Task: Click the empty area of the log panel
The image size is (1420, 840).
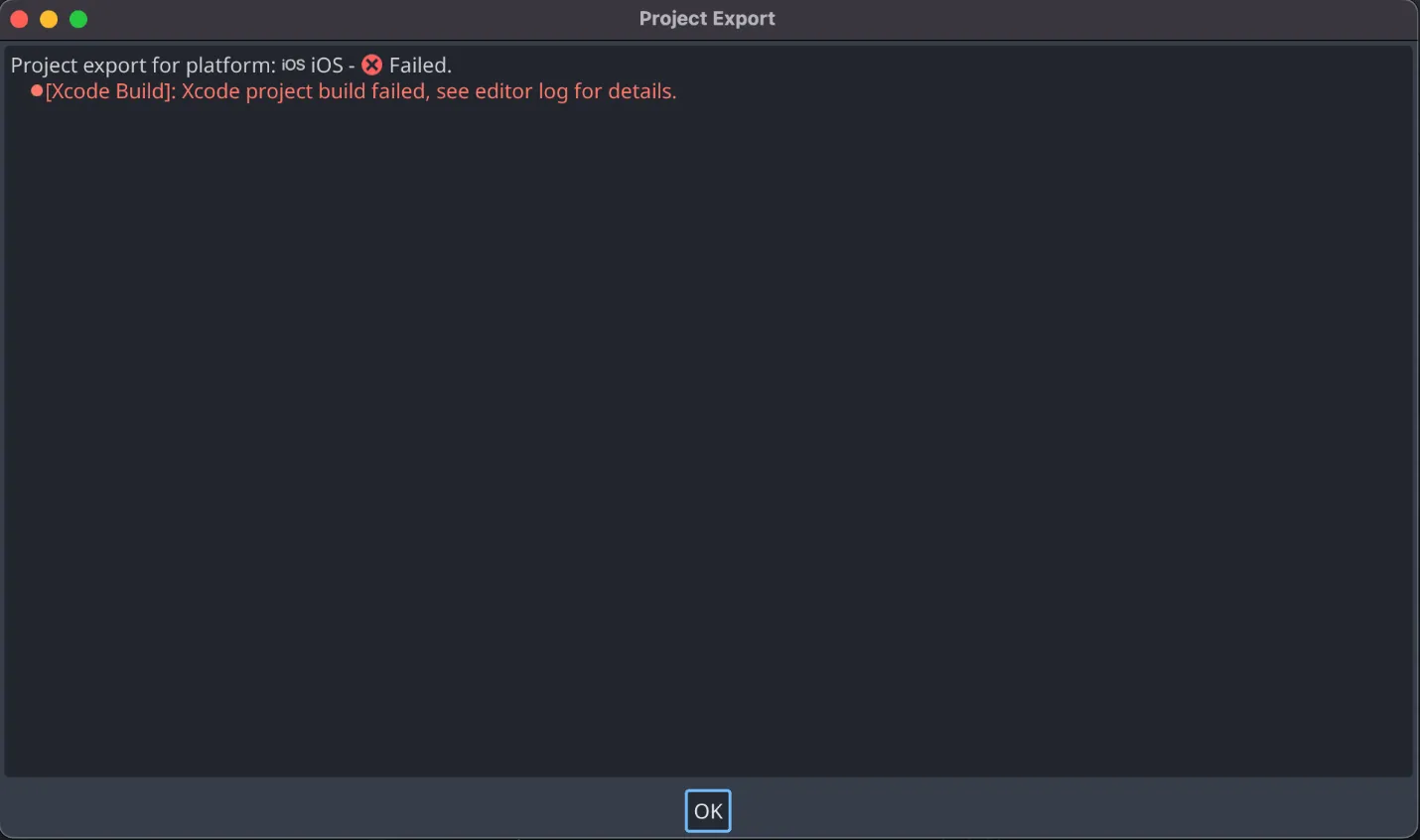Action: (708, 437)
